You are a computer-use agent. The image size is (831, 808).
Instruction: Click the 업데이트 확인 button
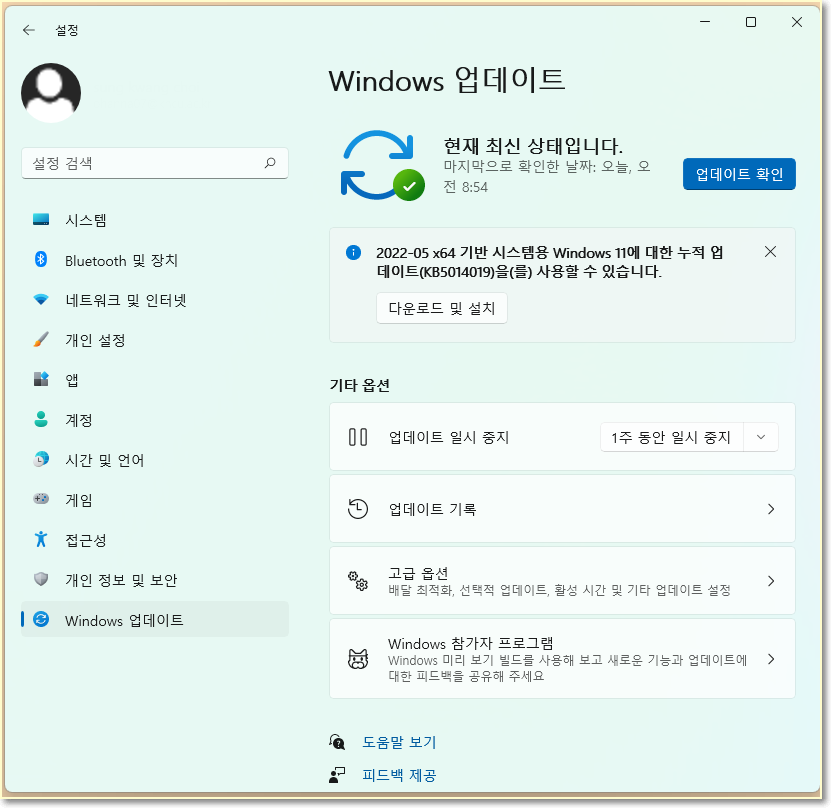(739, 174)
